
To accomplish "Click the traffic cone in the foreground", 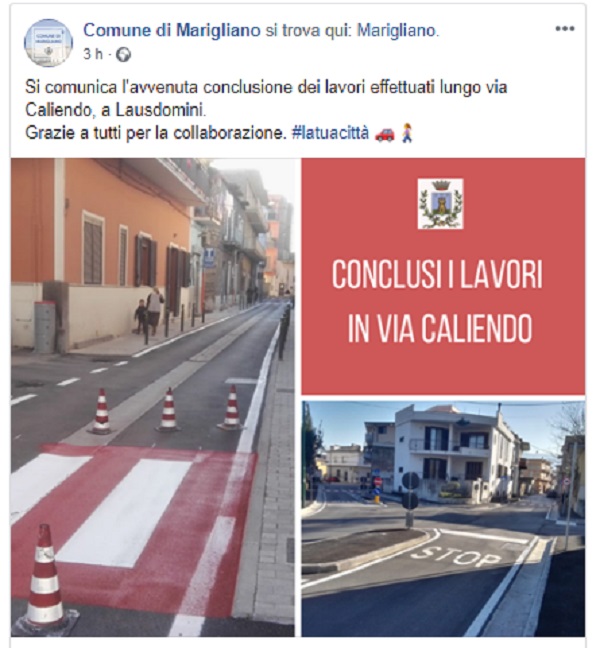I will point(45,576).
